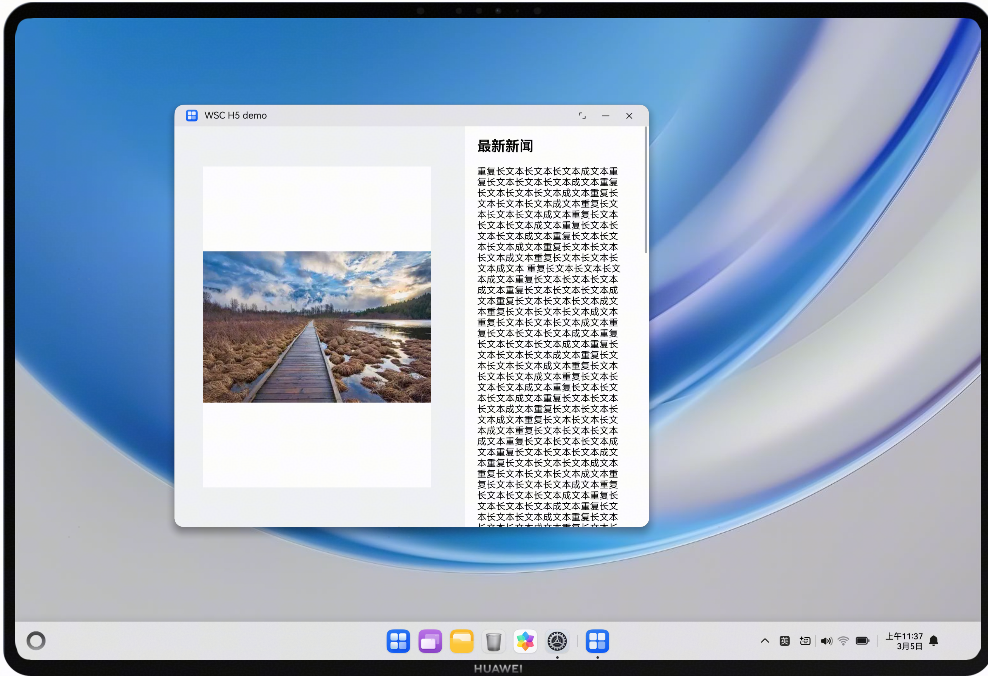Click the tray icon left of the speaker
Viewport: 988px width, 676px height.
(805, 641)
